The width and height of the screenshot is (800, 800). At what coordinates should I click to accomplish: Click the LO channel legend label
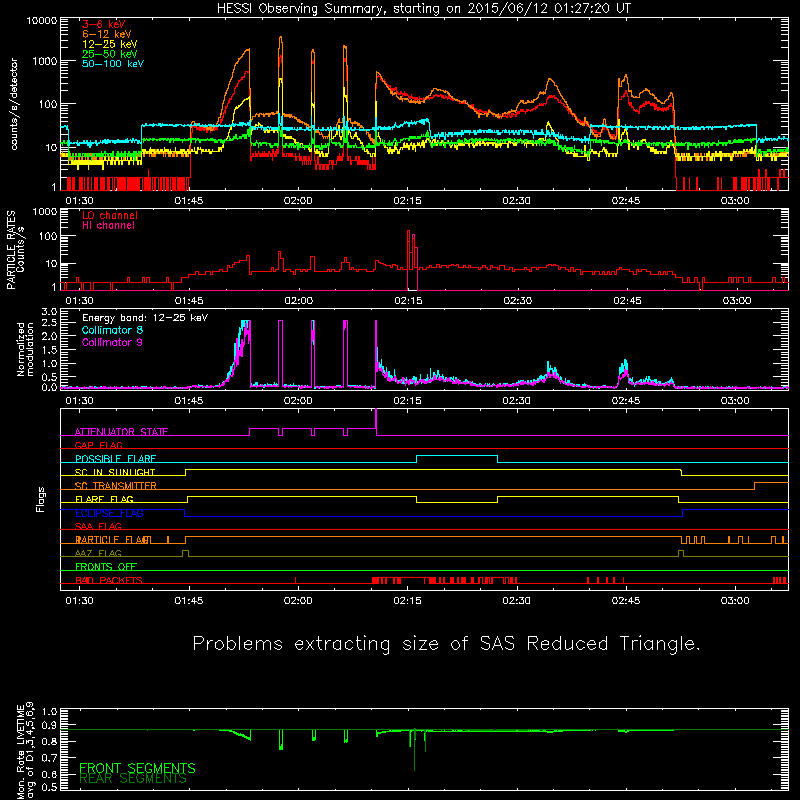coord(109,215)
